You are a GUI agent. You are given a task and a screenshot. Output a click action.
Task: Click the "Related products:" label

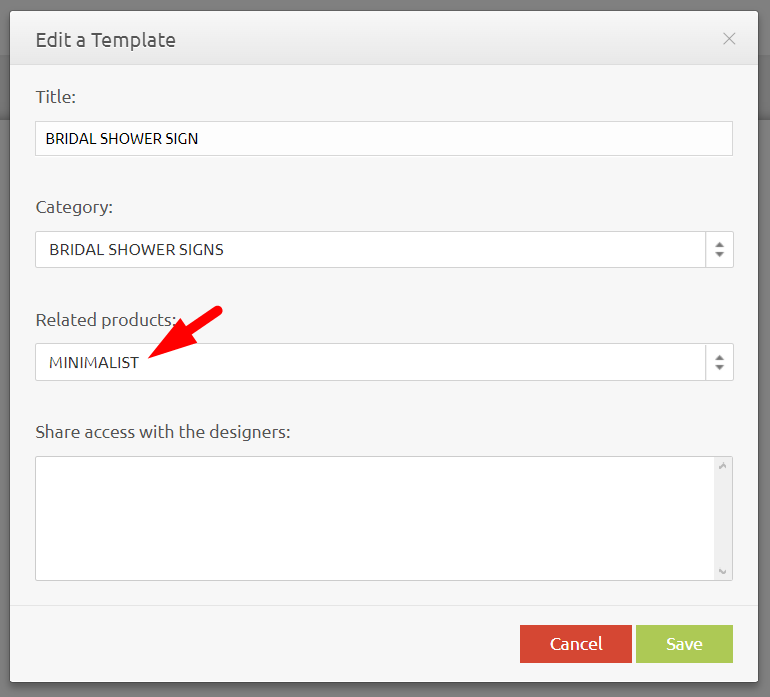[105, 320]
